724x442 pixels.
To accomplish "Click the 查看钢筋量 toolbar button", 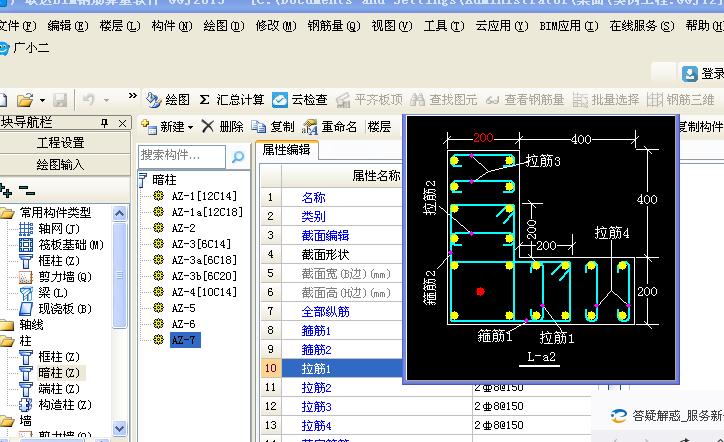I will point(525,100).
